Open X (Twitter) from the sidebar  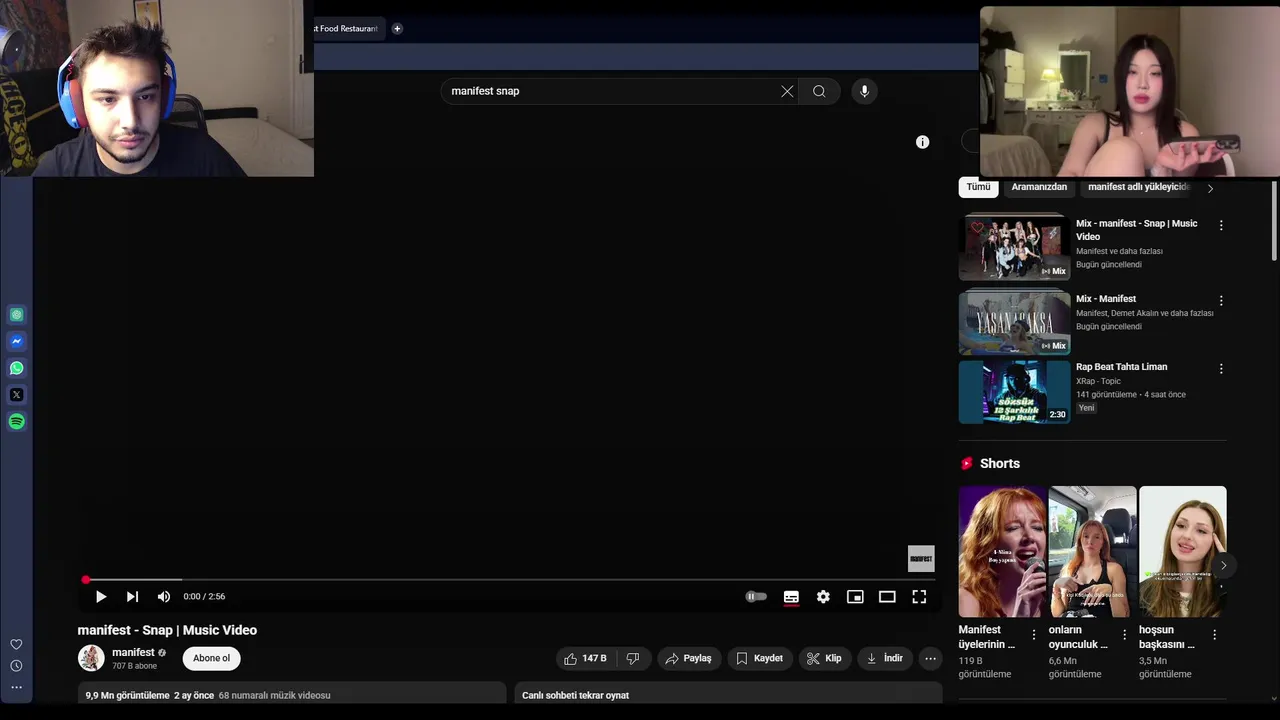click(17, 395)
